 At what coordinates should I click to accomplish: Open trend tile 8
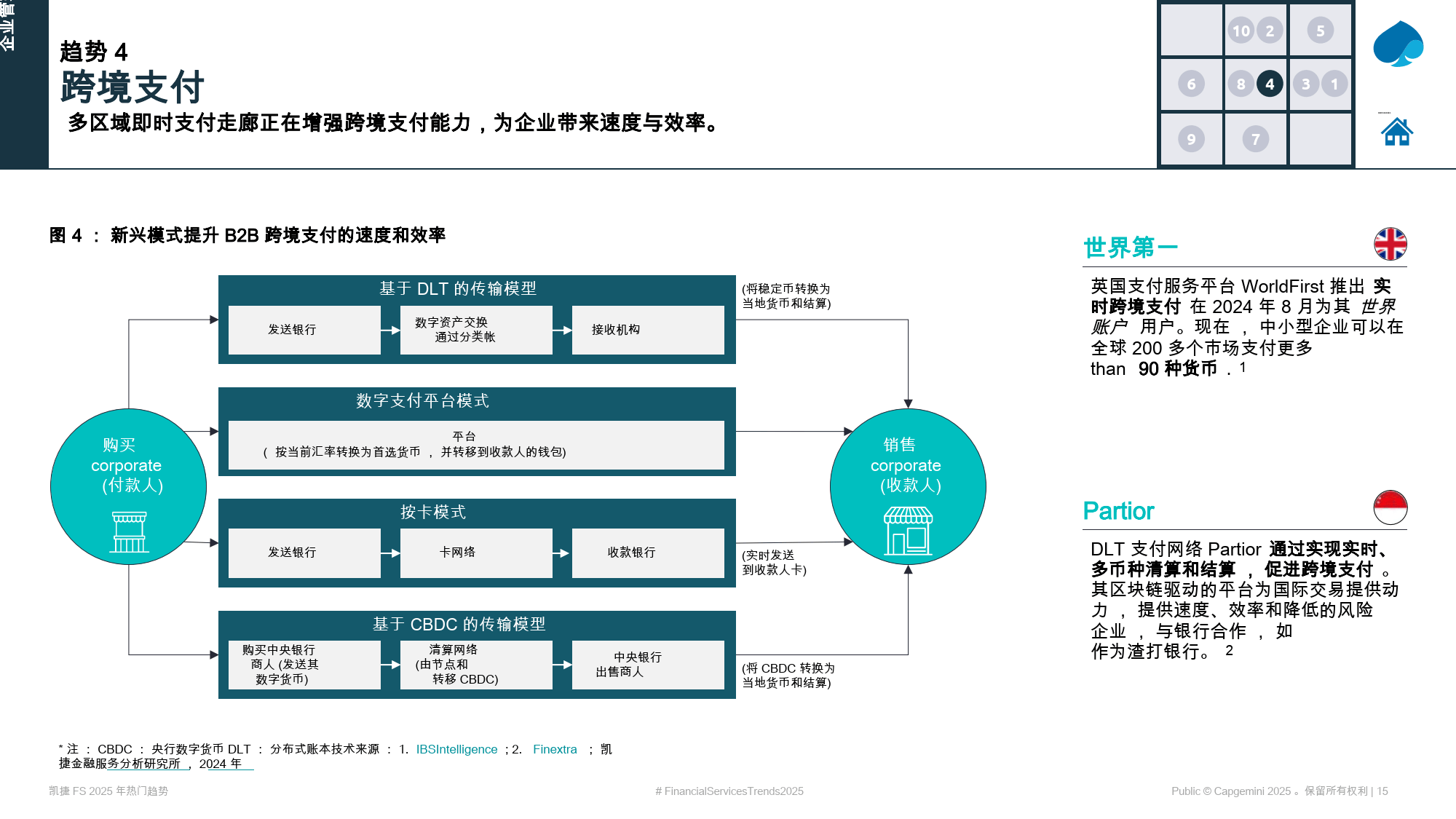click(x=1240, y=84)
